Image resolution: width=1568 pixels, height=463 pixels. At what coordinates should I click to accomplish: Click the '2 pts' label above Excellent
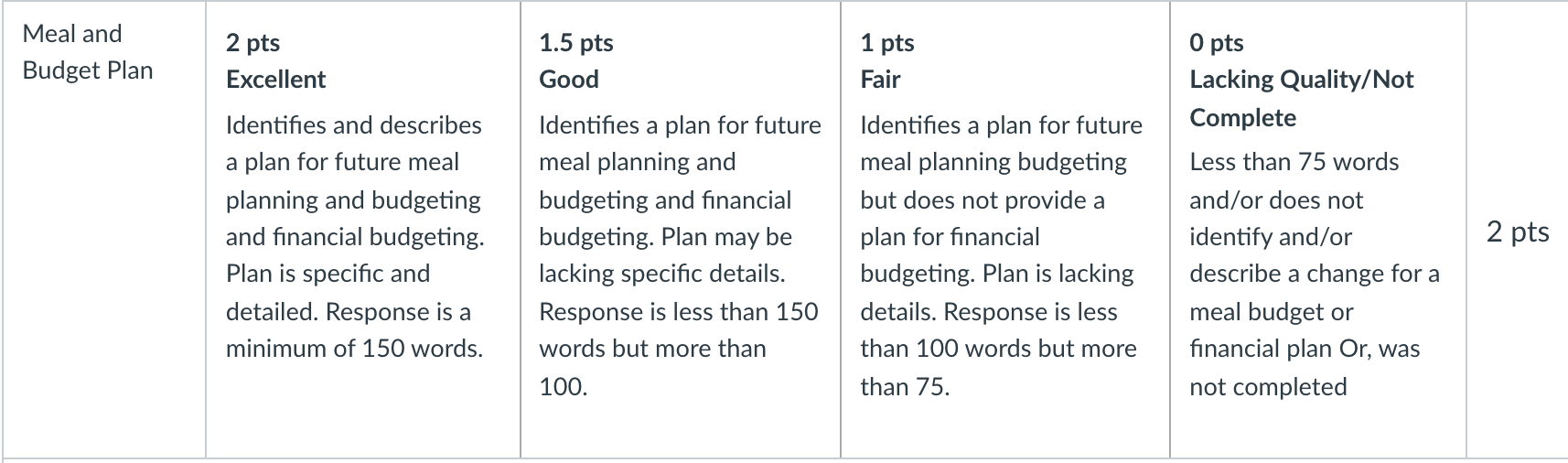(x=253, y=43)
